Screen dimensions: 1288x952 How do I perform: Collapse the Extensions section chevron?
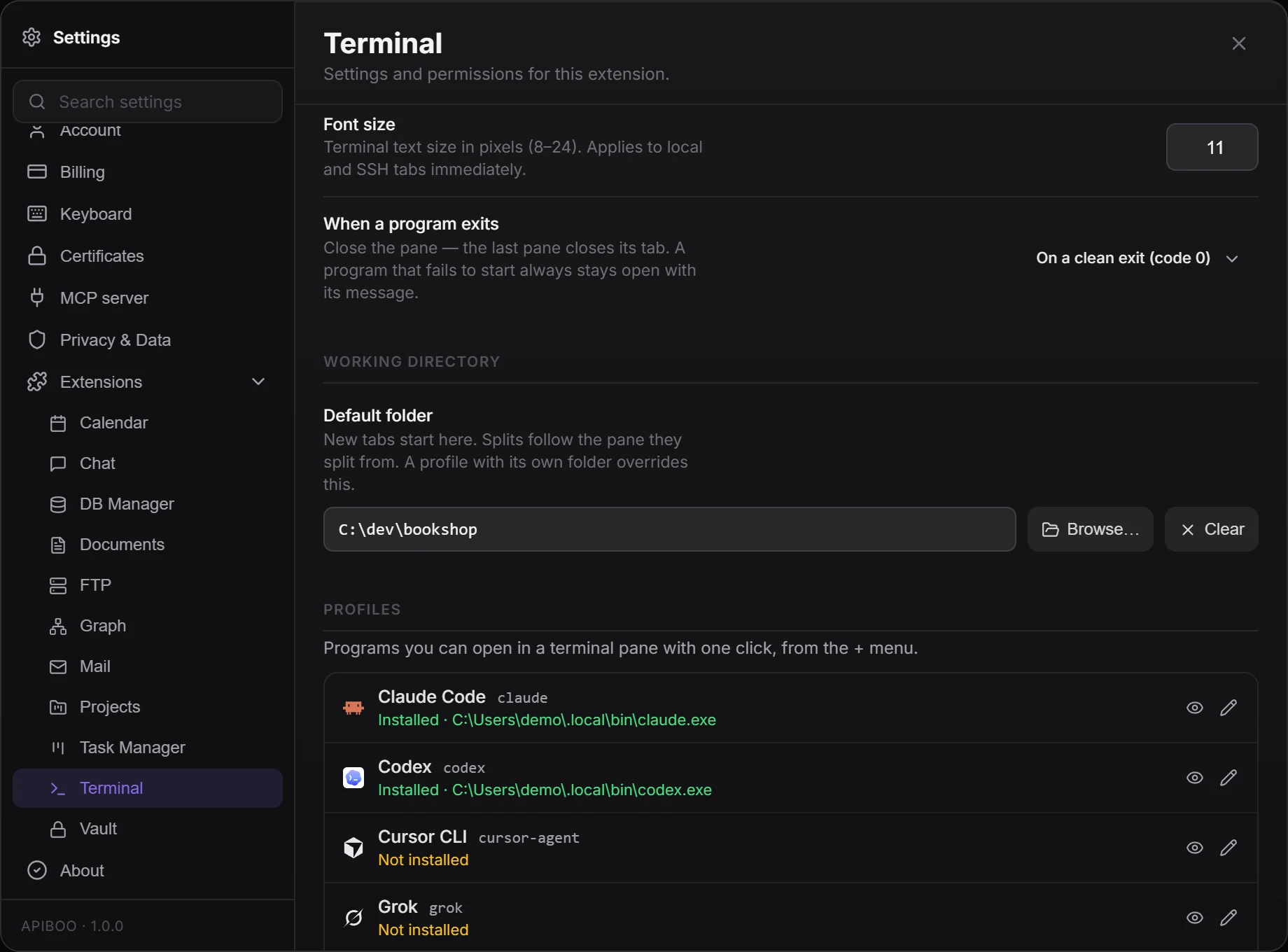258,381
